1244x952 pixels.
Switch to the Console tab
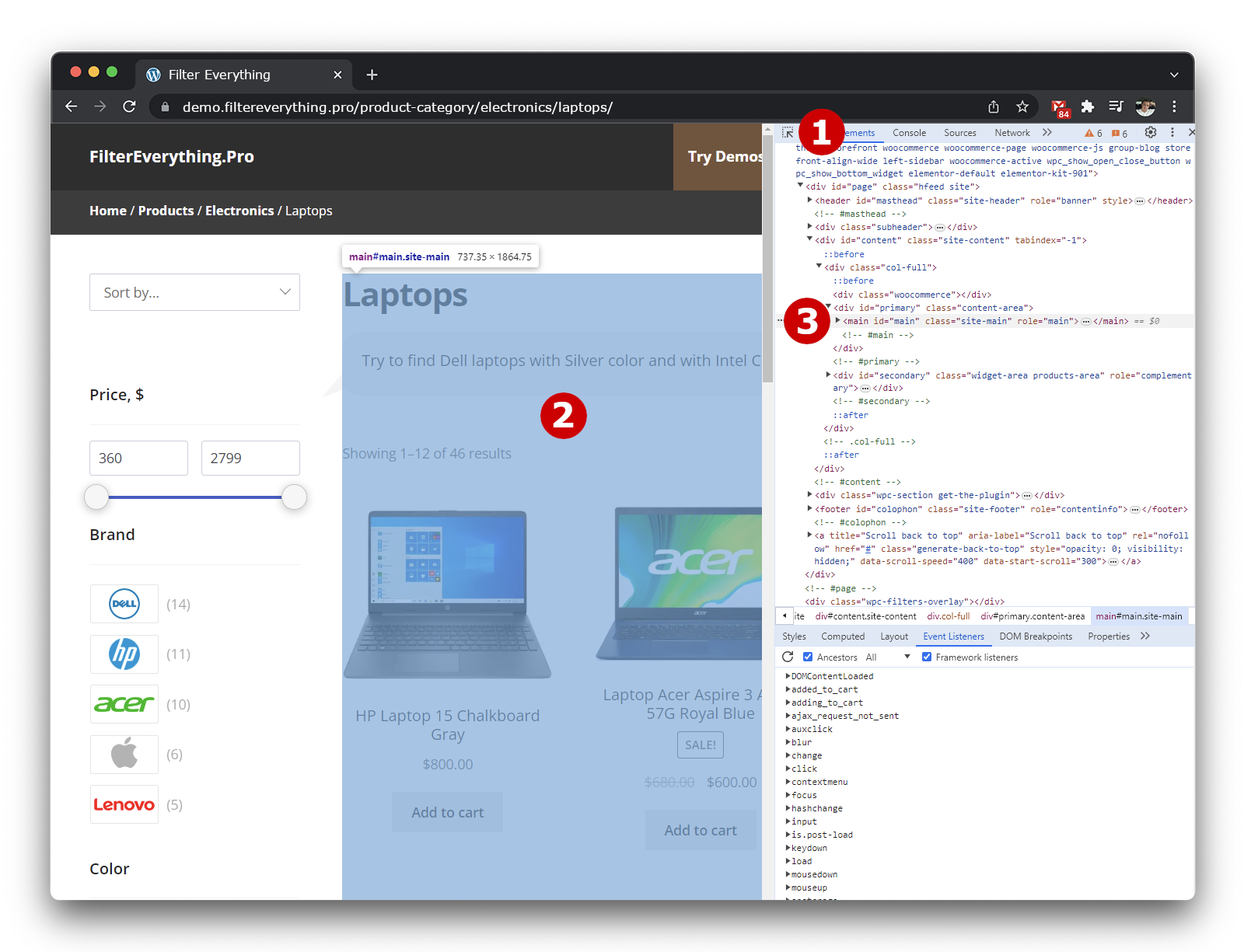[x=909, y=133]
